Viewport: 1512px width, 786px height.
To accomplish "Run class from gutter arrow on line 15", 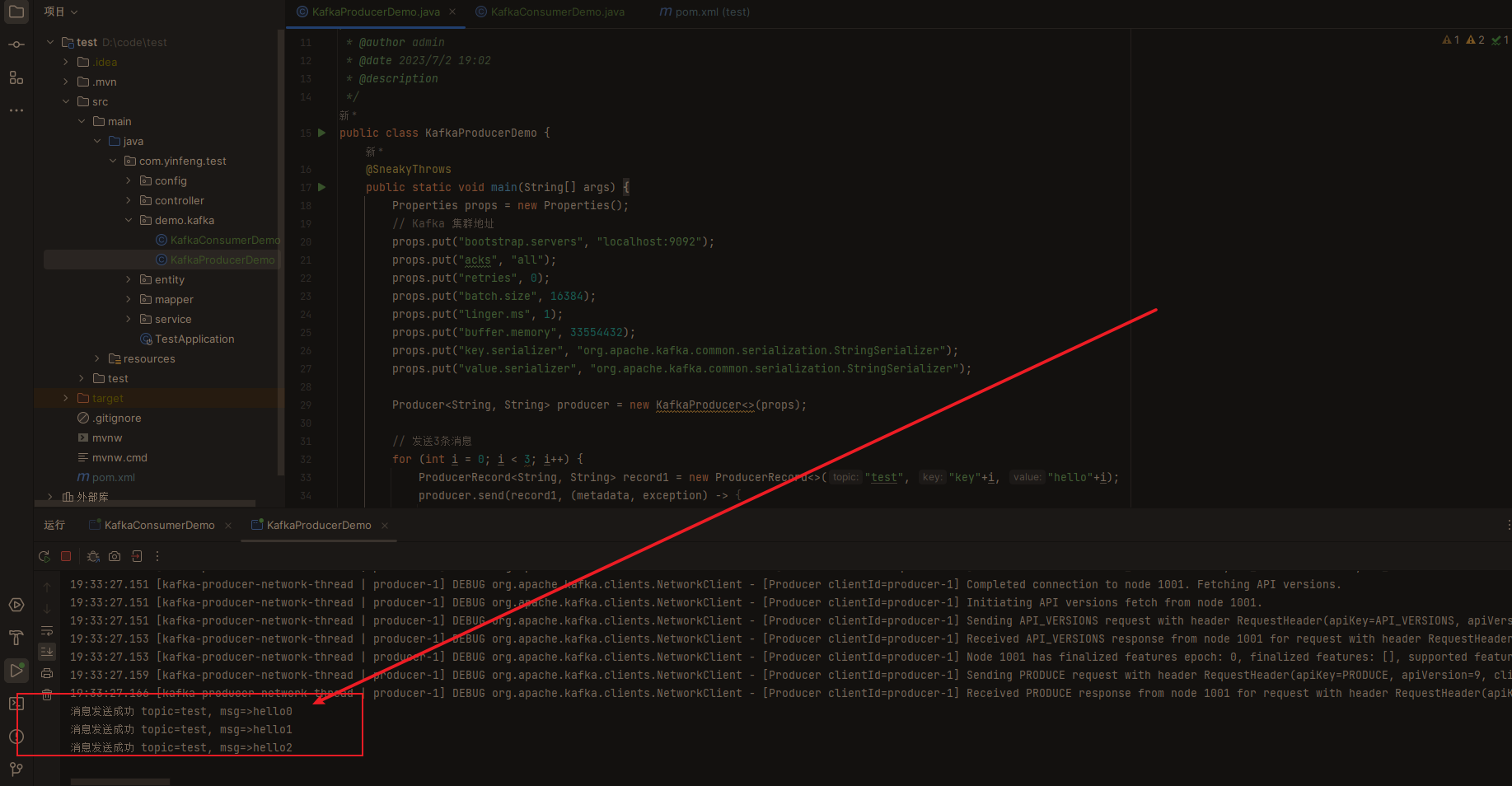I will pyautogui.click(x=322, y=133).
